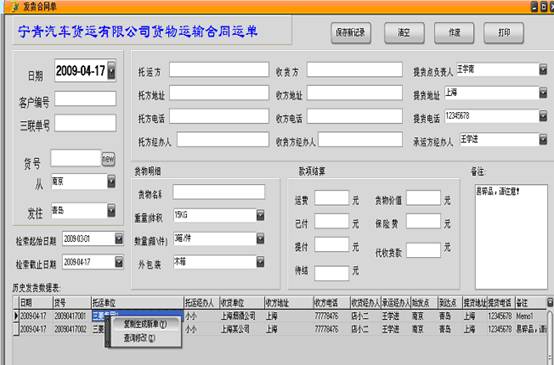Click the 保存新记录 save button
The image size is (554, 365).
click(351, 33)
